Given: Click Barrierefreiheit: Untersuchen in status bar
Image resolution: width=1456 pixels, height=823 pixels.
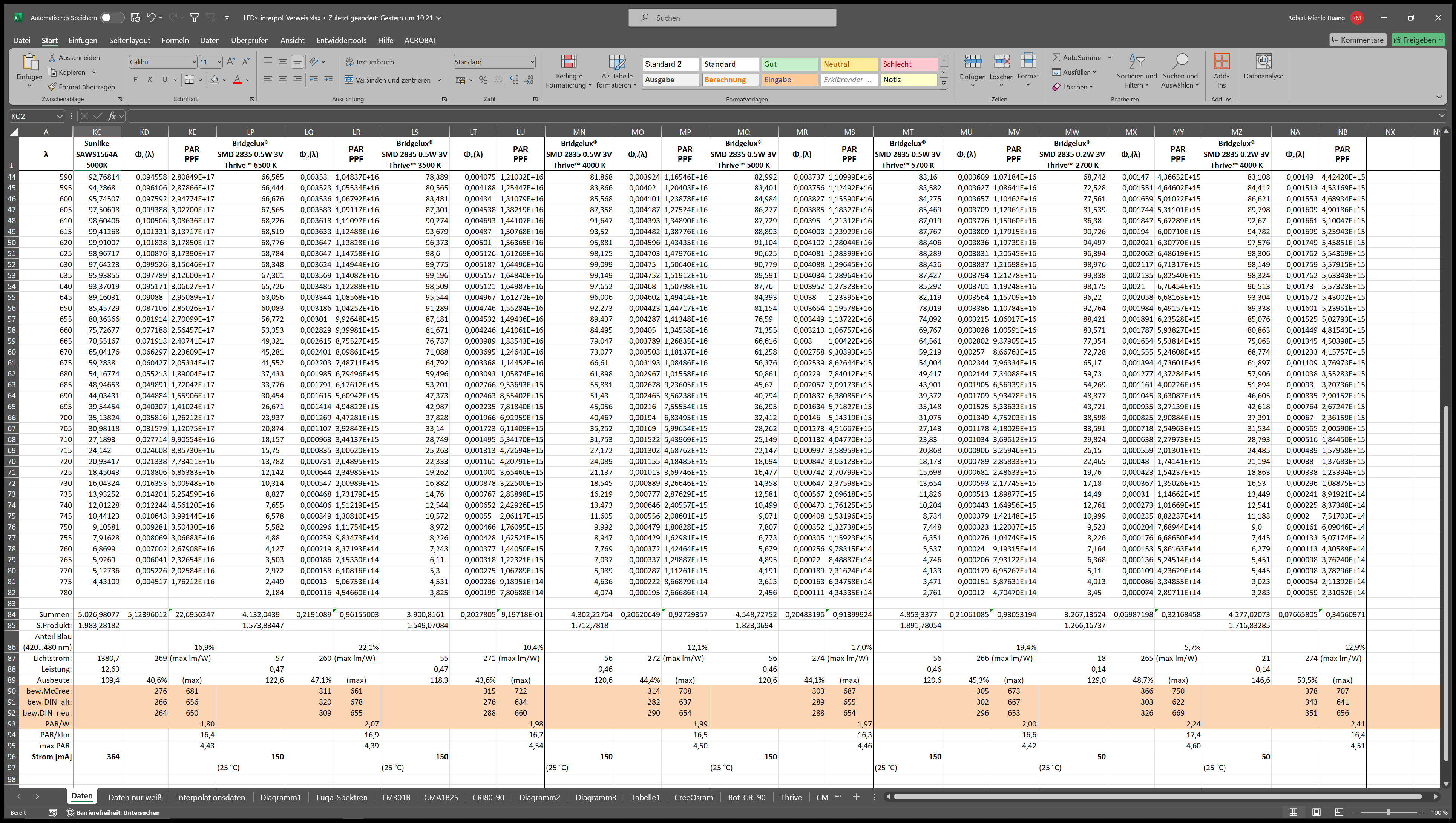Looking at the screenshot, I should point(113,813).
